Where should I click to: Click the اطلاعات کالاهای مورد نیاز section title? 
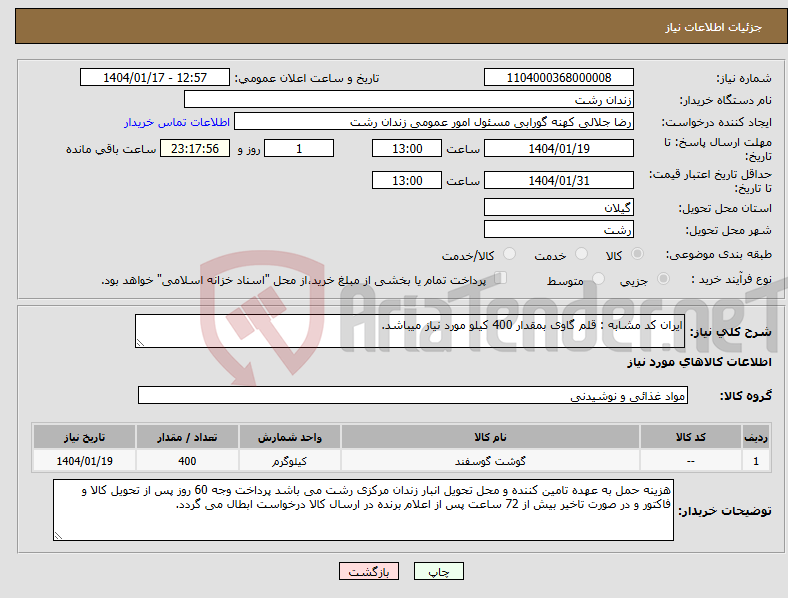(x=699, y=362)
